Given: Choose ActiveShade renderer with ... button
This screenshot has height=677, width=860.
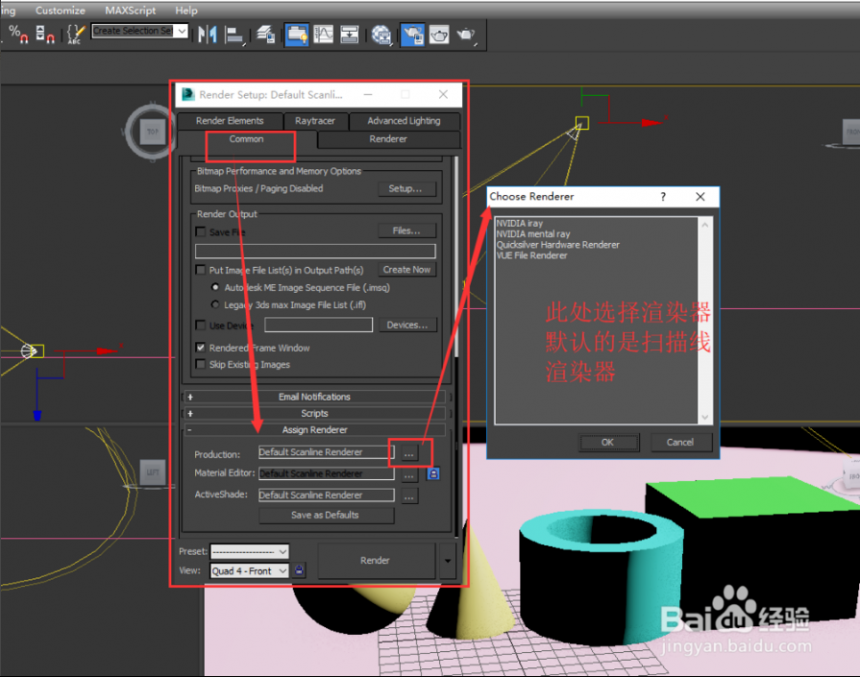Looking at the screenshot, I should click(x=409, y=497).
